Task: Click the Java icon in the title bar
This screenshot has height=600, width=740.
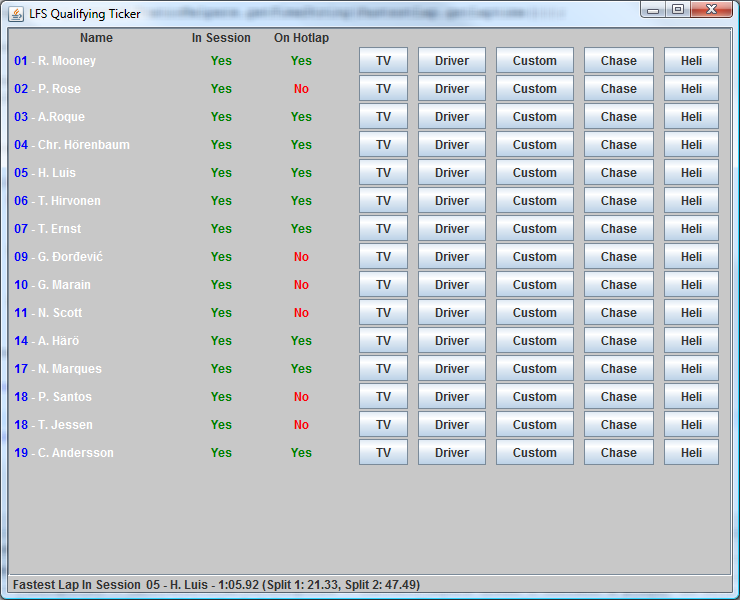Action: click(x=16, y=14)
